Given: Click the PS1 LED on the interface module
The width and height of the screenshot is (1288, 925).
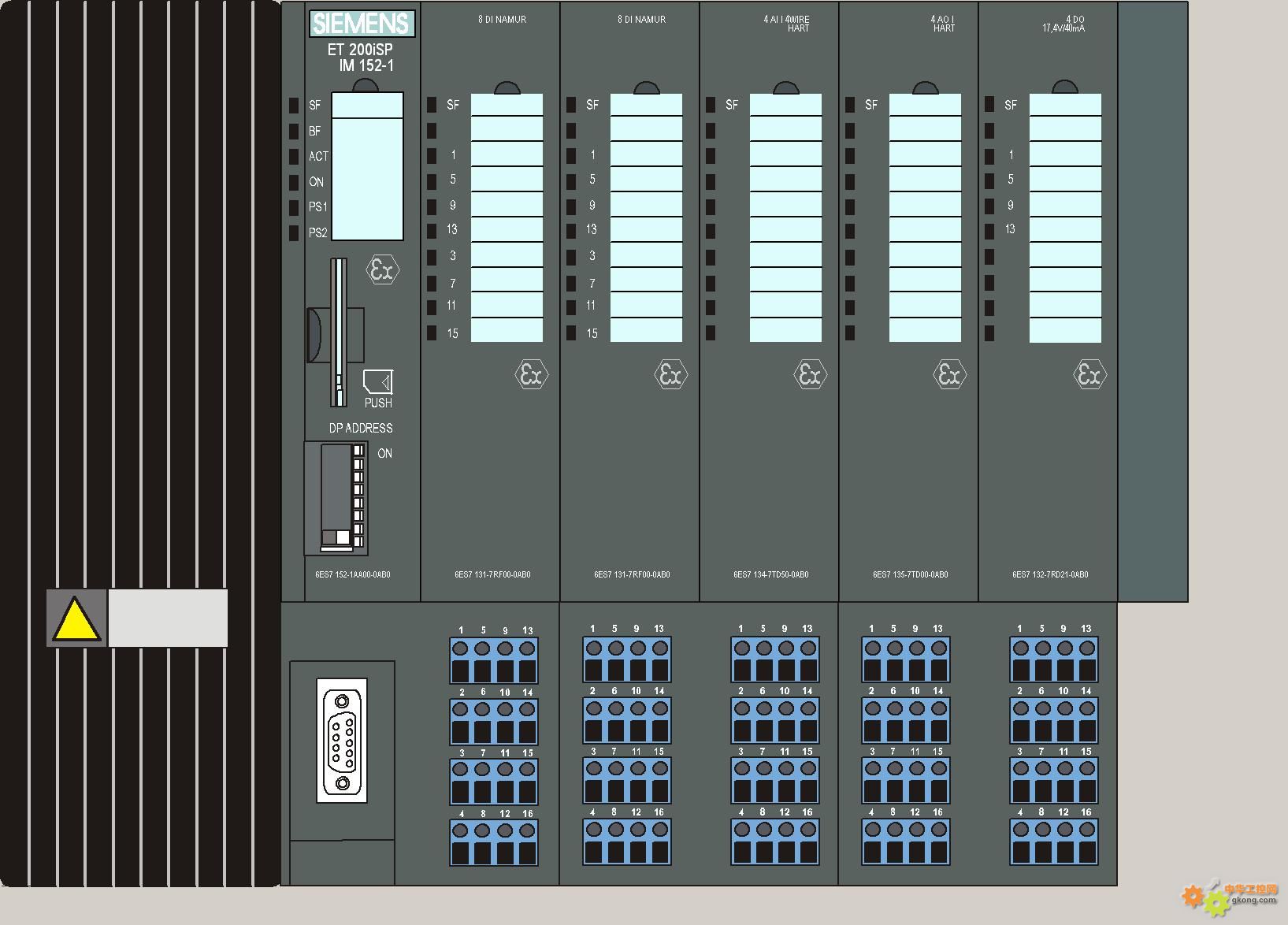Looking at the screenshot, I should 294,207.
